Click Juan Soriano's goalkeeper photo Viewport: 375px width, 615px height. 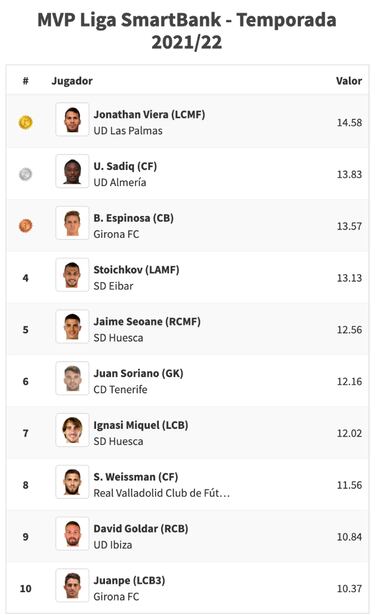(72, 378)
